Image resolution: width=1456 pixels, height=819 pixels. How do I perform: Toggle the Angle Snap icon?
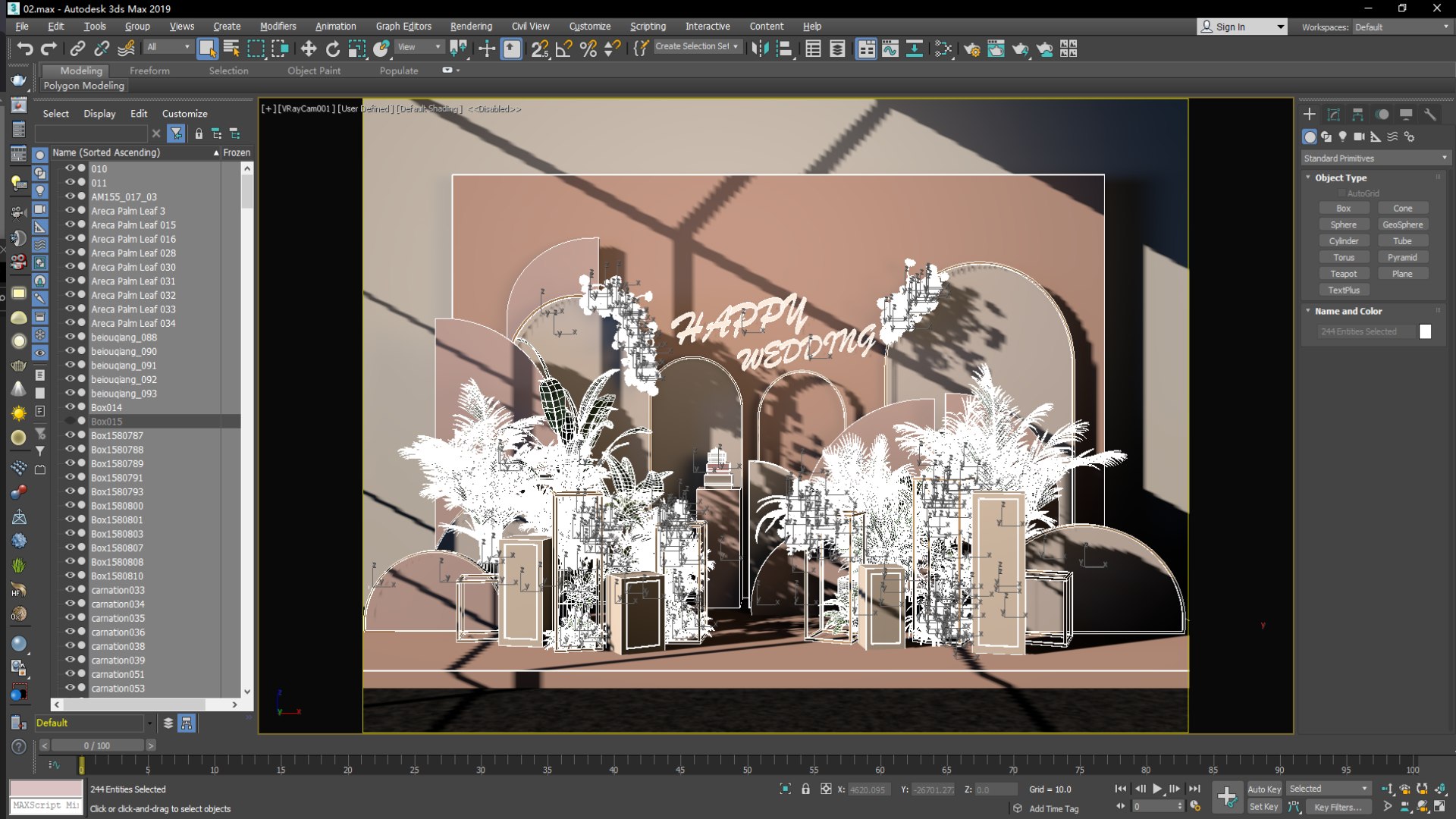tap(563, 49)
